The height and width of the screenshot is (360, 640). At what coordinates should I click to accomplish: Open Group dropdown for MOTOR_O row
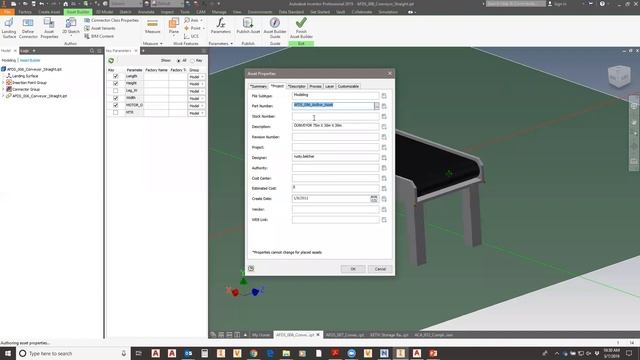(196, 106)
